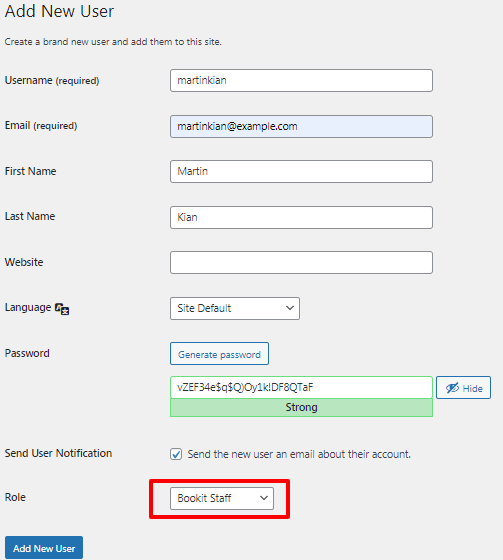The image size is (503, 560).
Task: Click the language translation icon beside Language
Action: coord(62,309)
